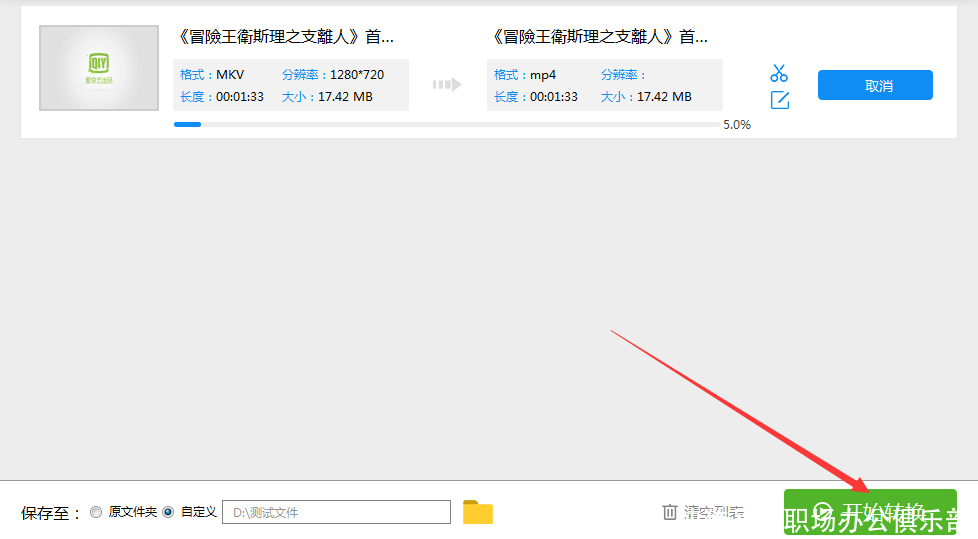The height and width of the screenshot is (539, 978).
Task: Click the video thumbnail preview
Action: 99,68
